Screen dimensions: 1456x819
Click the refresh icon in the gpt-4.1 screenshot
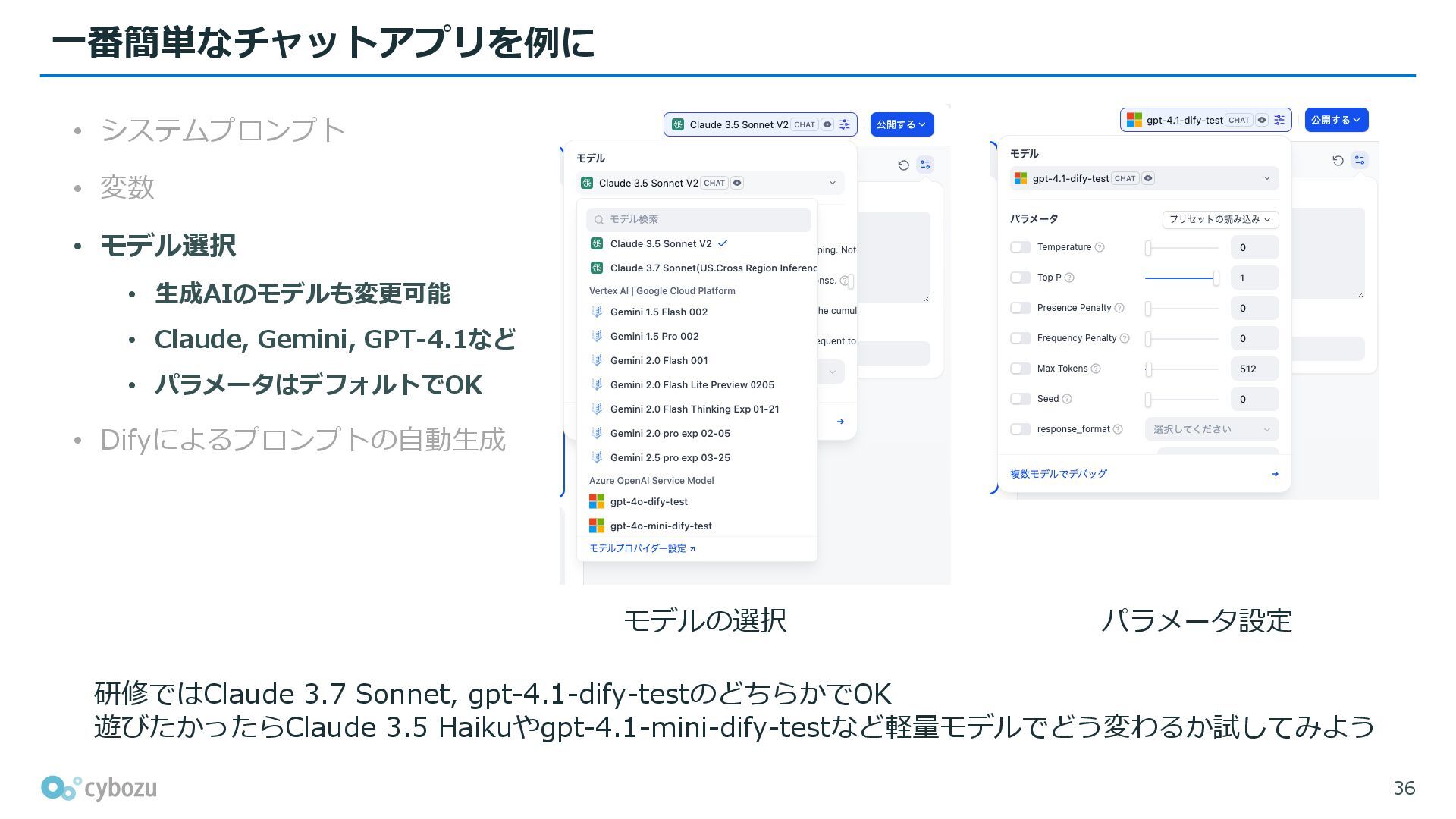[x=1338, y=161]
